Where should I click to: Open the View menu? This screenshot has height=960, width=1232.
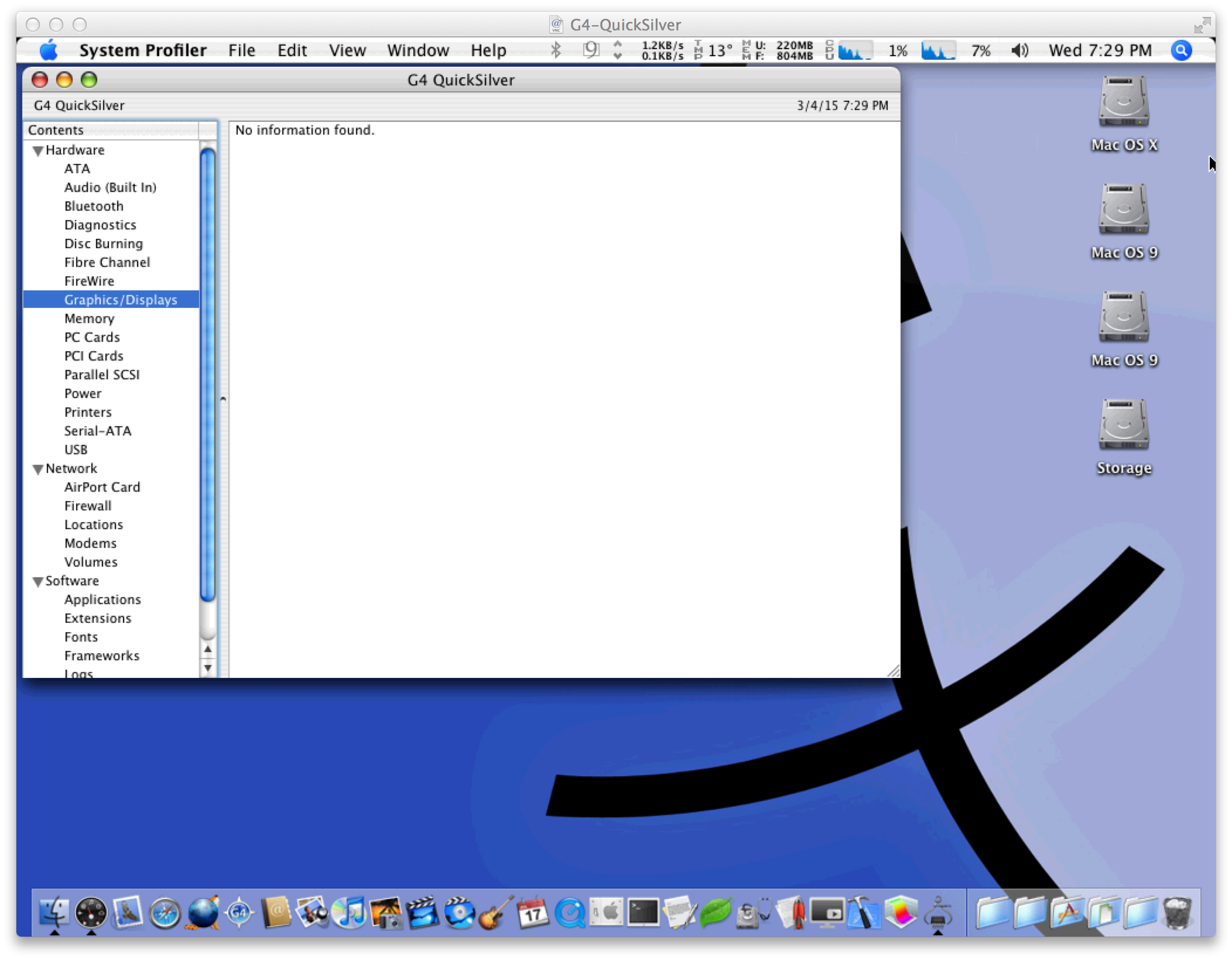pyautogui.click(x=347, y=50)
